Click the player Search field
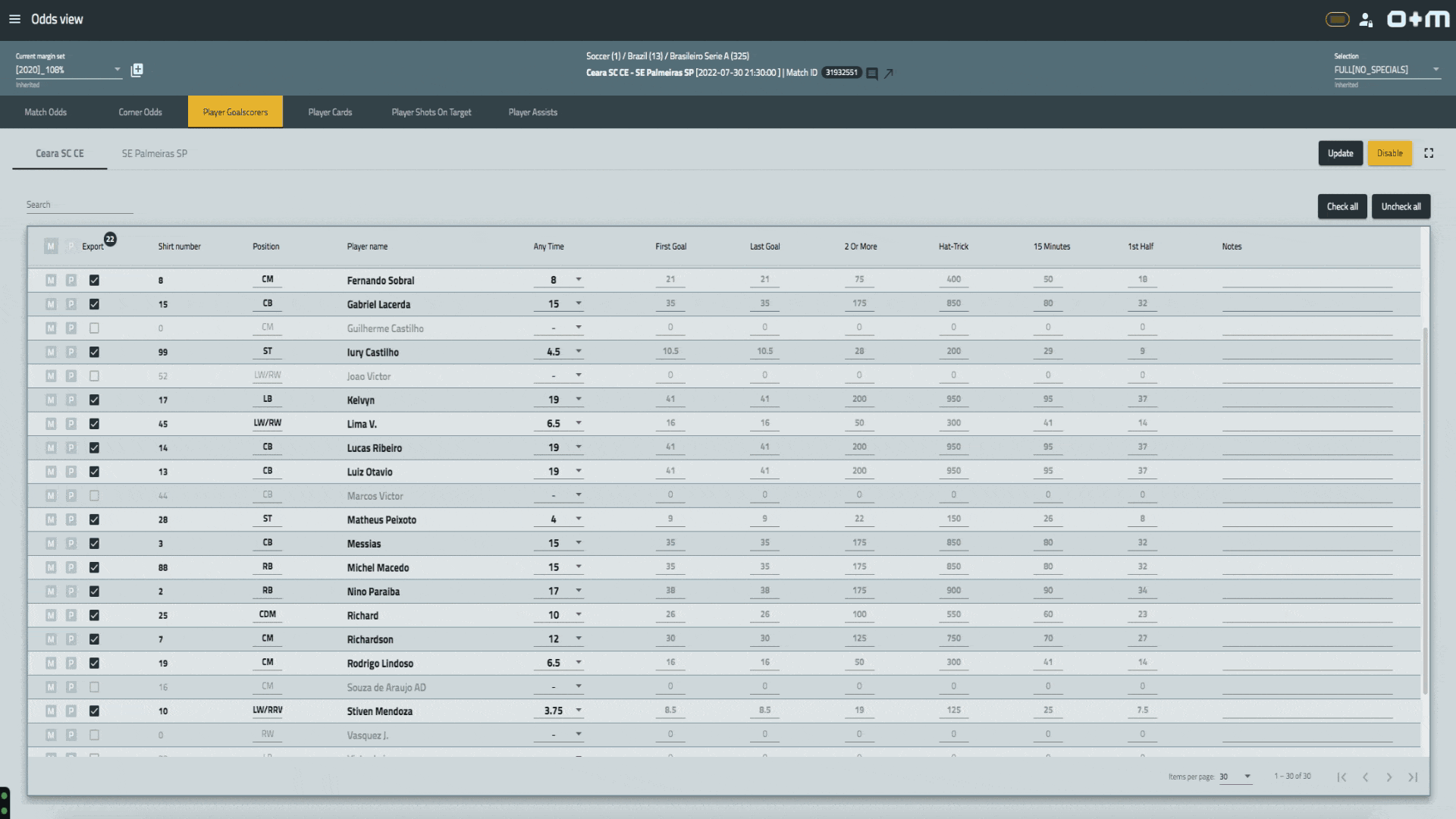The image size is (1456, 819). click(x=79, y=205)
